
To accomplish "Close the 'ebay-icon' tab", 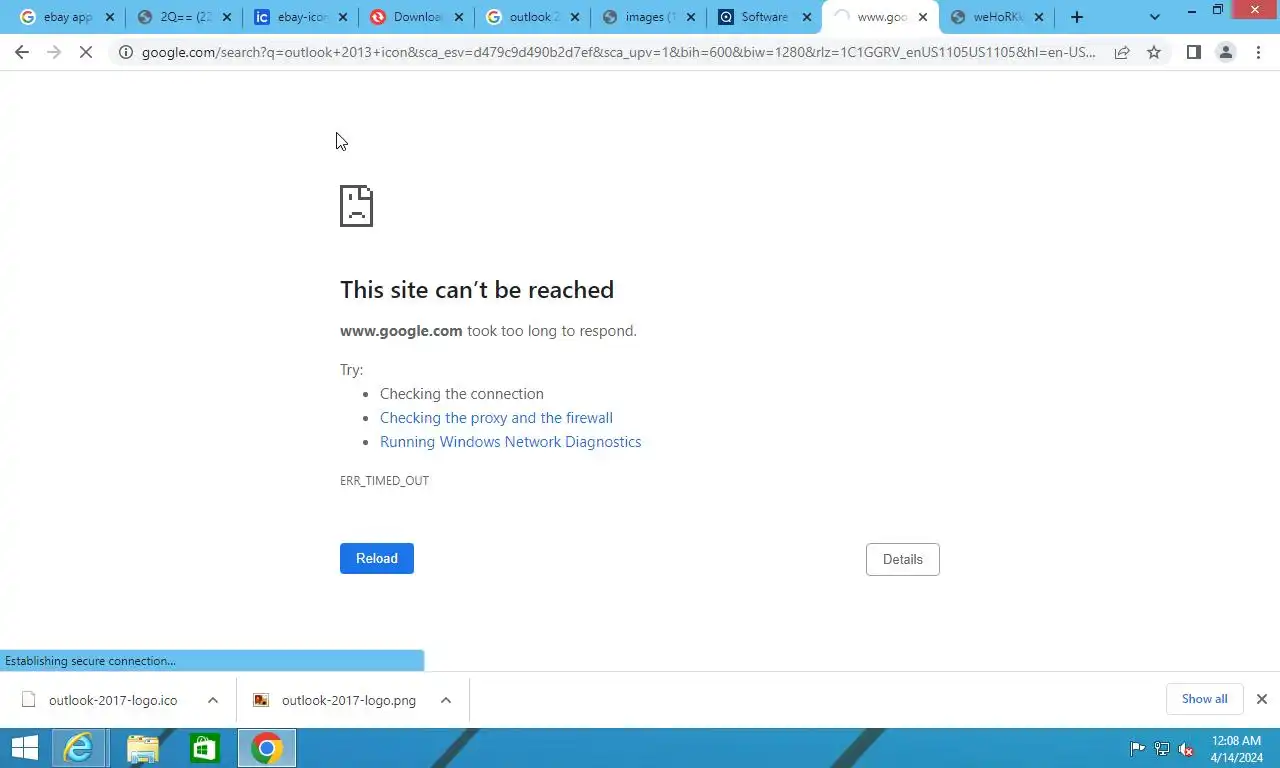I will (x=343, y=17).
